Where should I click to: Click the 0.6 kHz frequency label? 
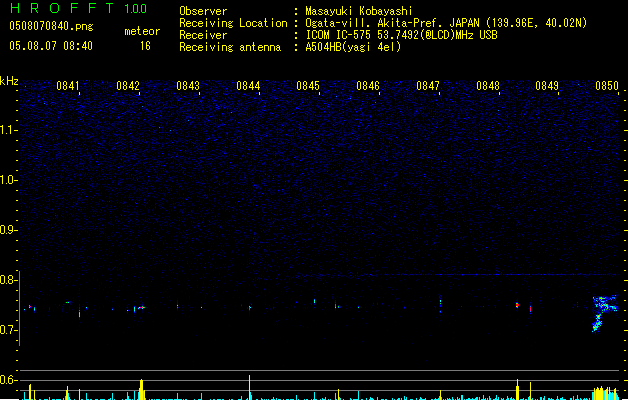coord(8,380)
